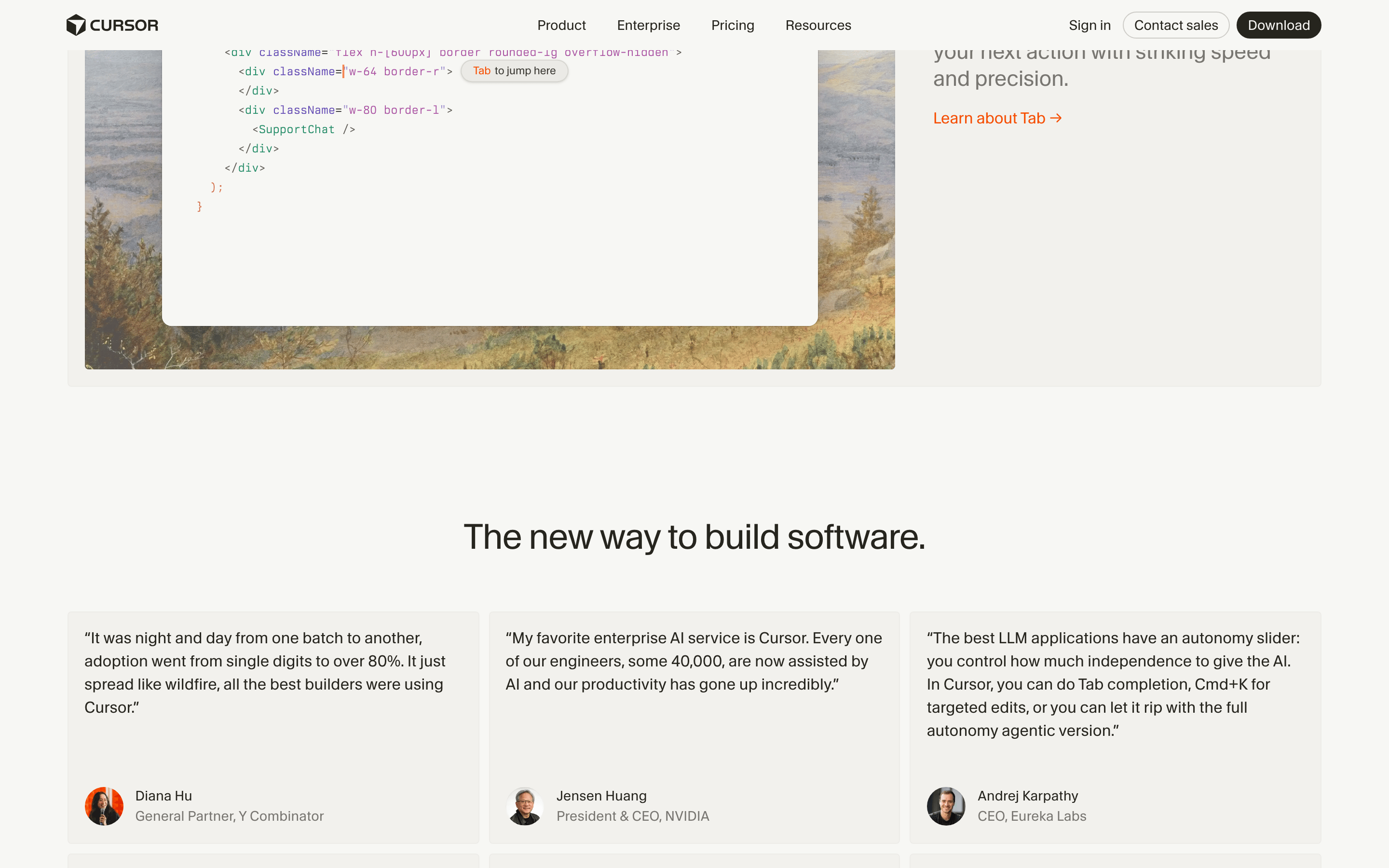1389x868 pixels.
Task: Click Diana Hu's avatar photo
Action: pyautogui.click(x=104, y=806)
